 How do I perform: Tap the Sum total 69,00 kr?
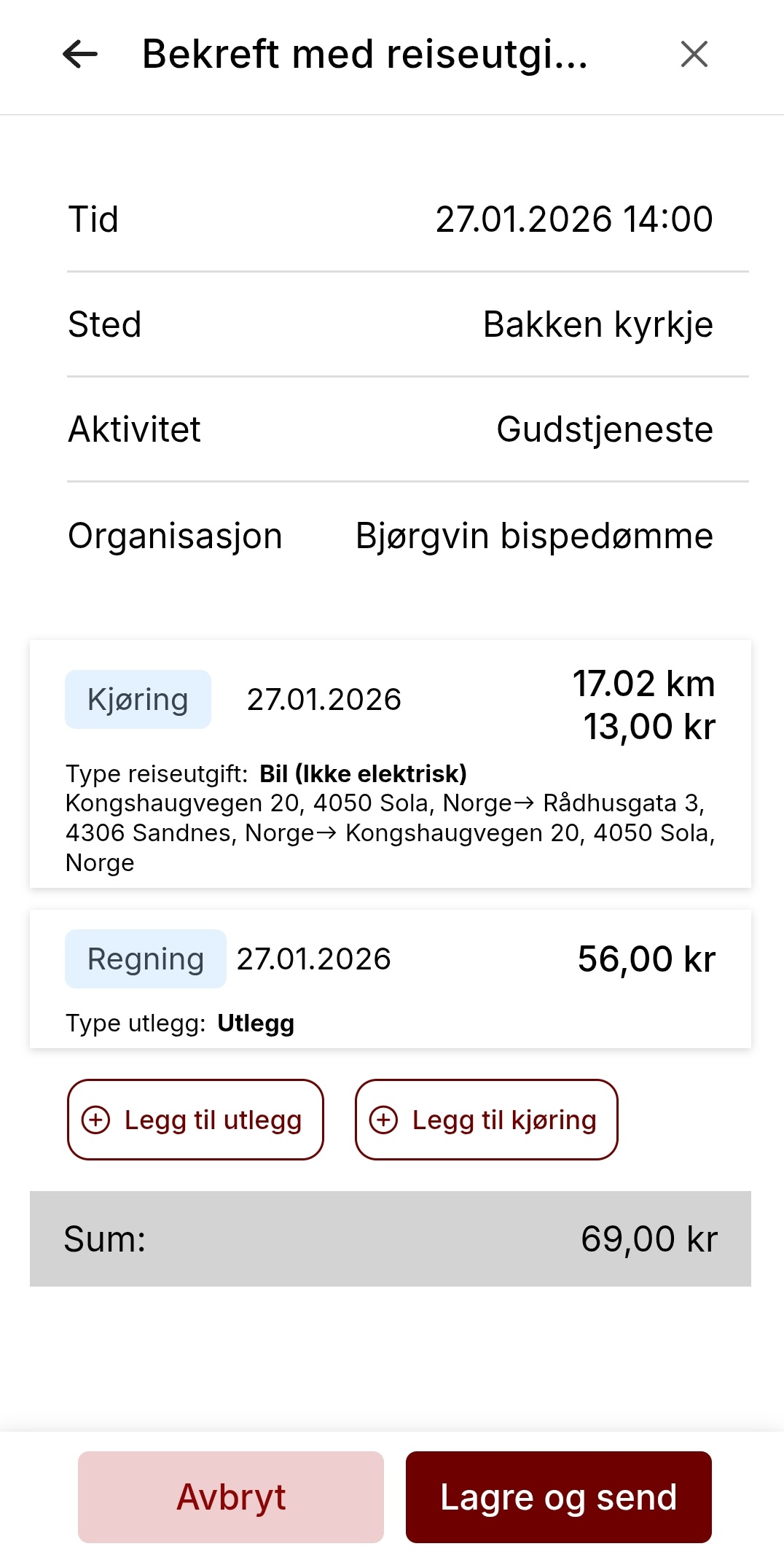[x=648, y=1238]
